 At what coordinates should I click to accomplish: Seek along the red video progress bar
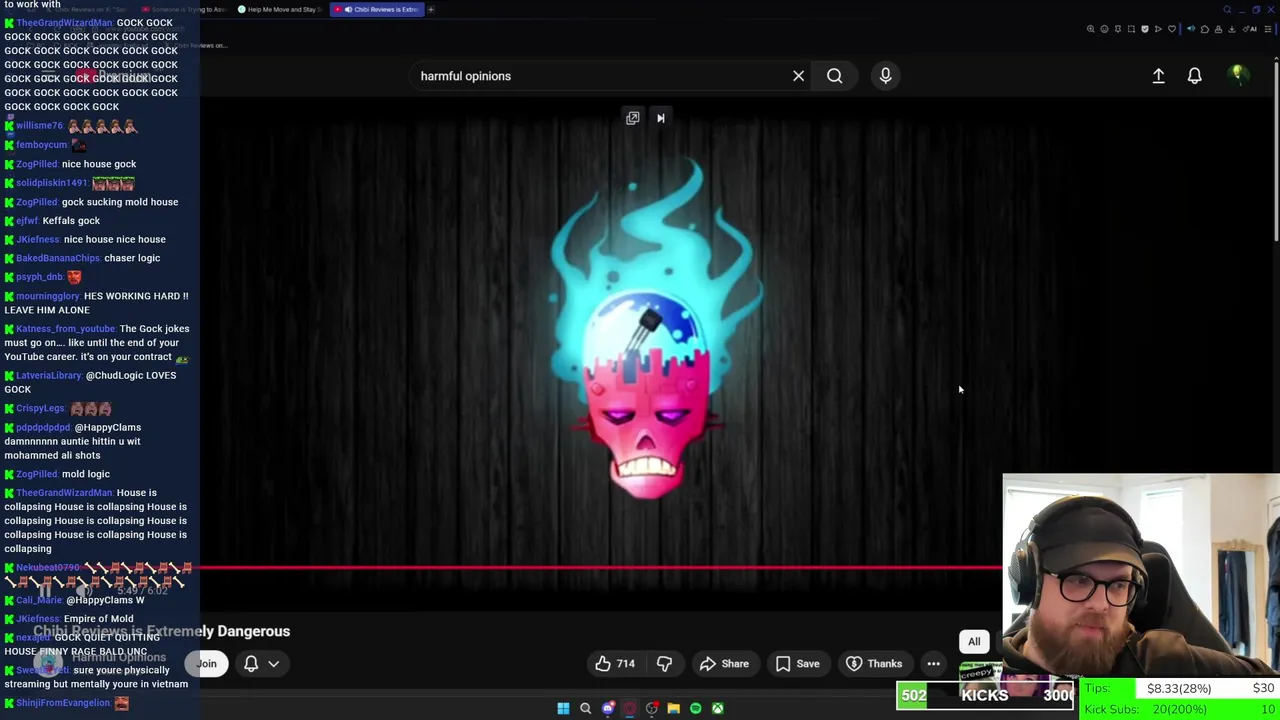[600, 567]
